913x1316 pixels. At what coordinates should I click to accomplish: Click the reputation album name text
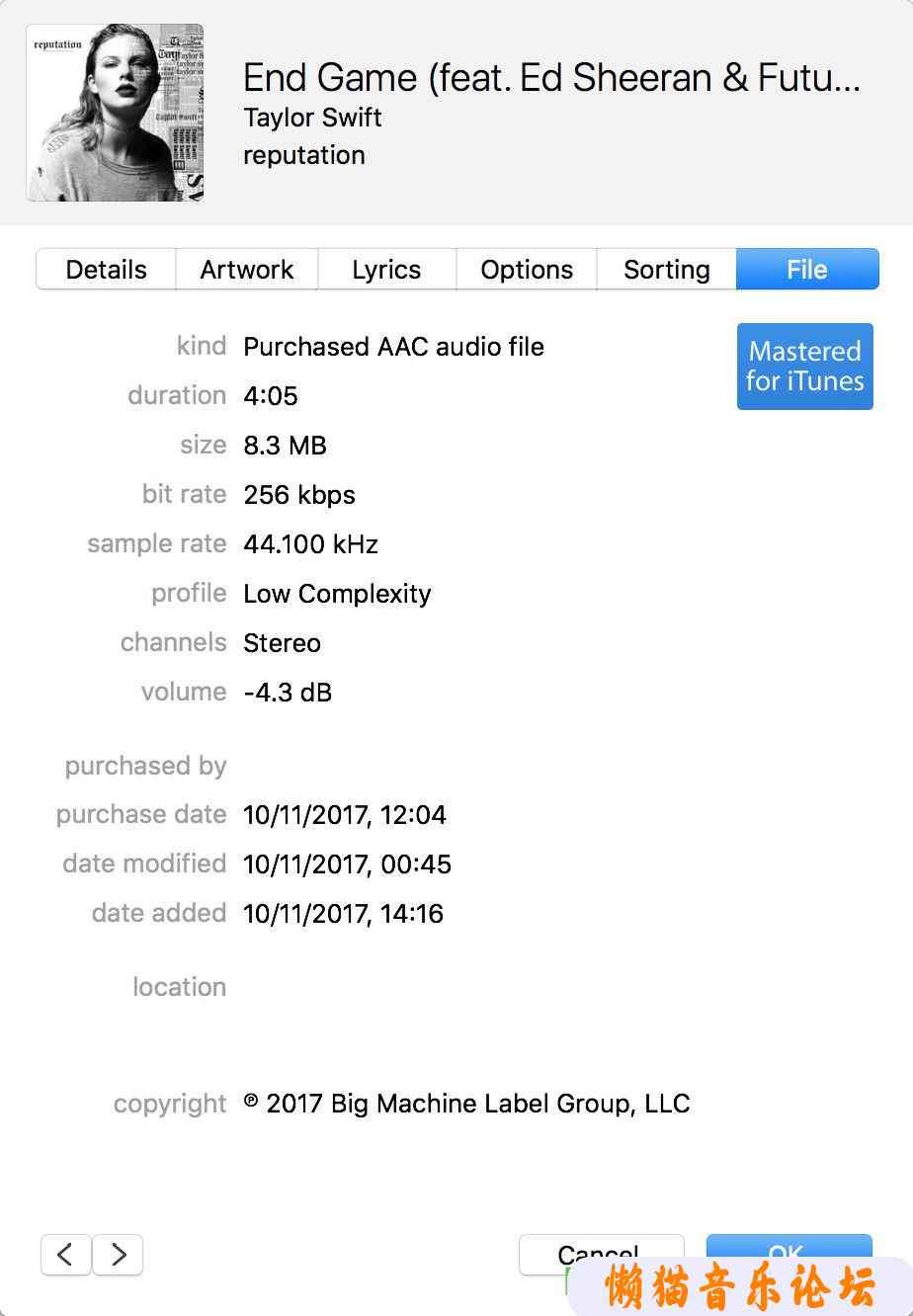(x=304, y=155)
